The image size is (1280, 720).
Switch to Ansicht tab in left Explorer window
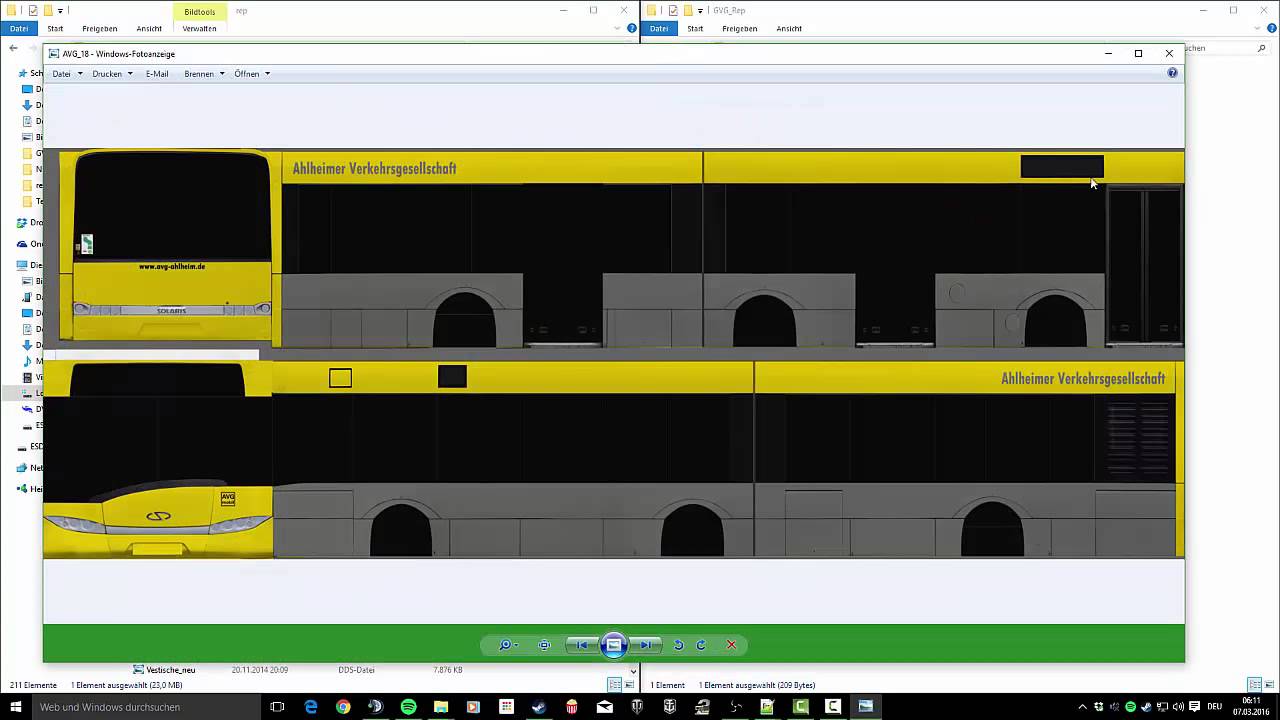[149, 28]
